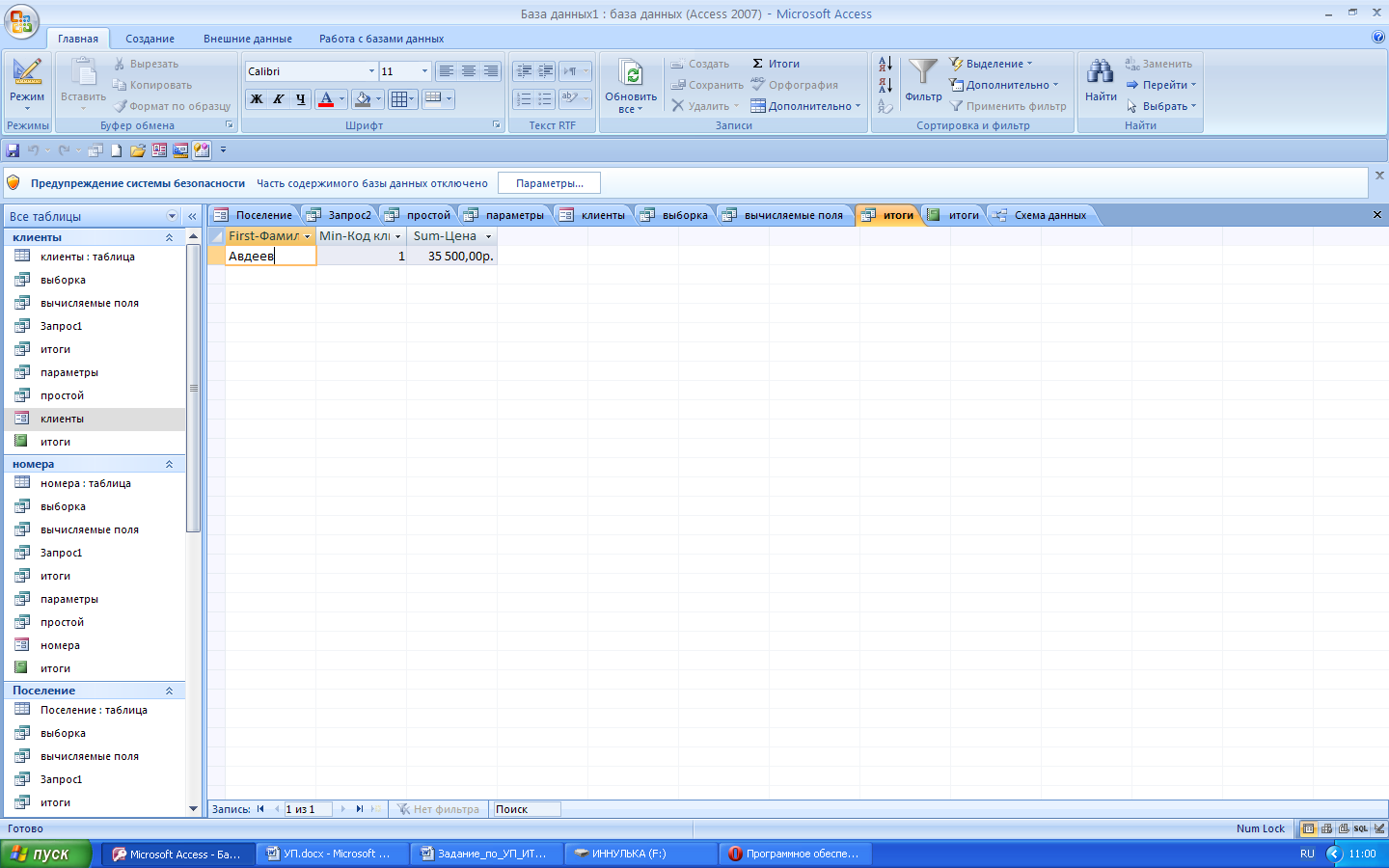Open the Внешние данные ribbon tab
Screen dimensions: 1389x868
point(248,39)
